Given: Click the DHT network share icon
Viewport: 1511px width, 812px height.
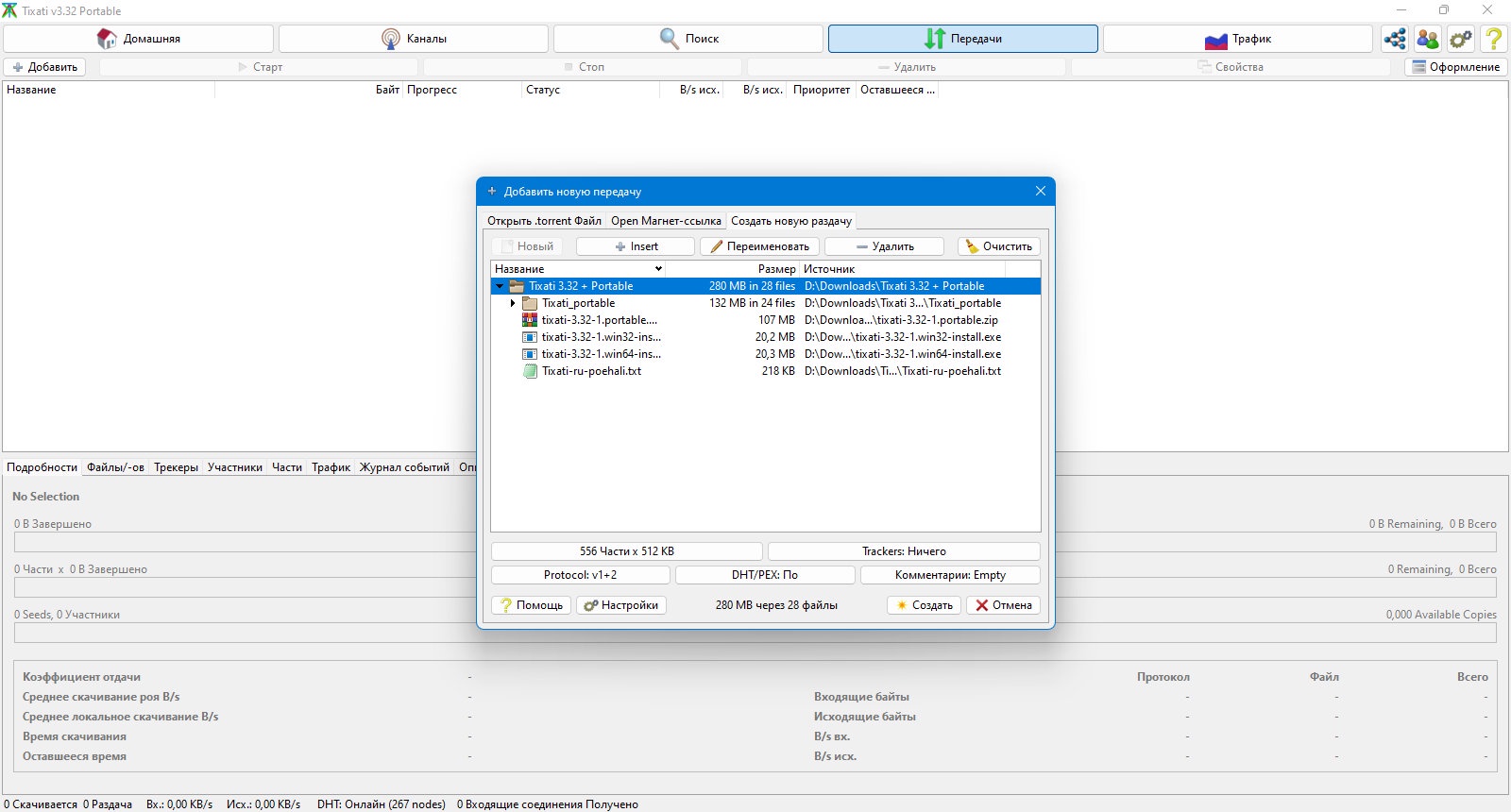Looking at the screenshot, I should tap(1395, 39).
